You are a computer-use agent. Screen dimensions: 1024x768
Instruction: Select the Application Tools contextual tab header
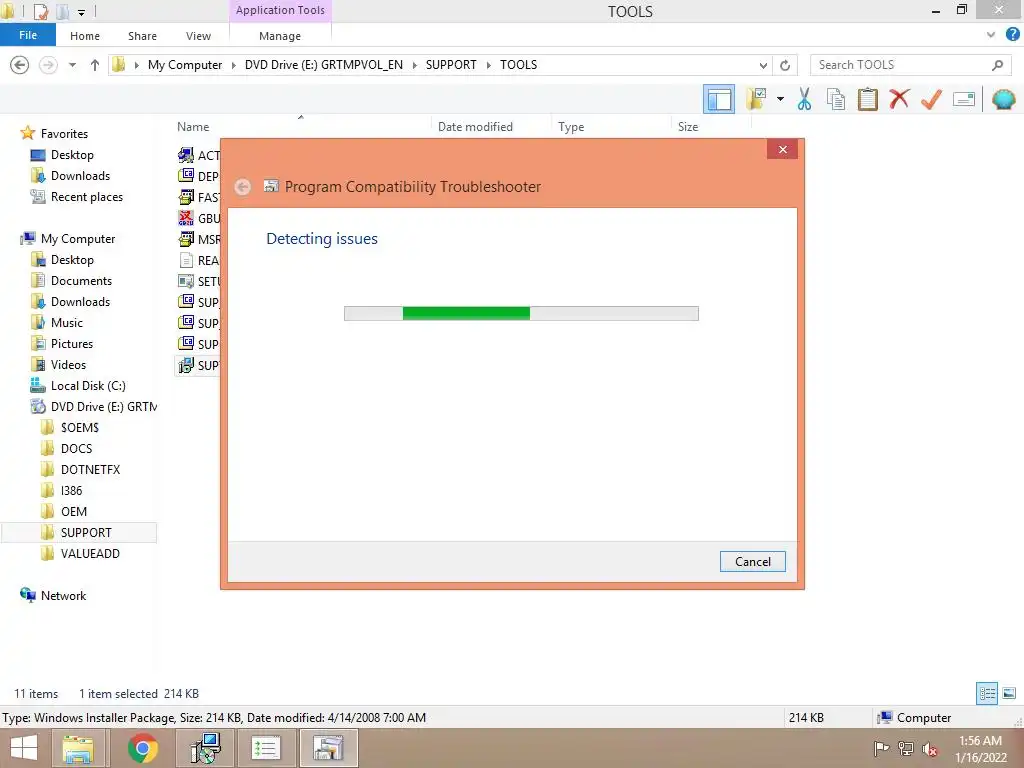click(280, 10)
